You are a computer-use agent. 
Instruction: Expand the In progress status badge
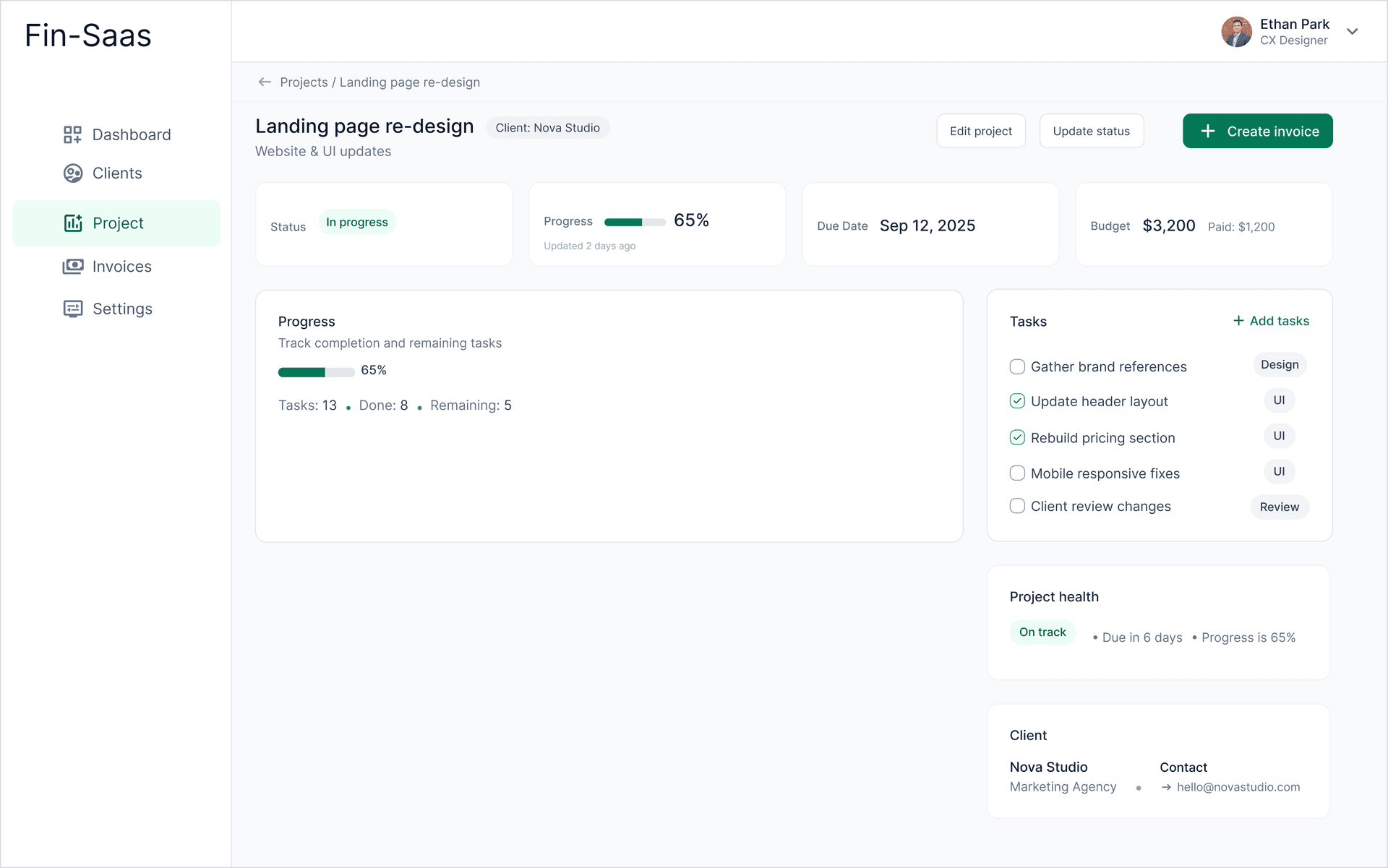[356, 222]
